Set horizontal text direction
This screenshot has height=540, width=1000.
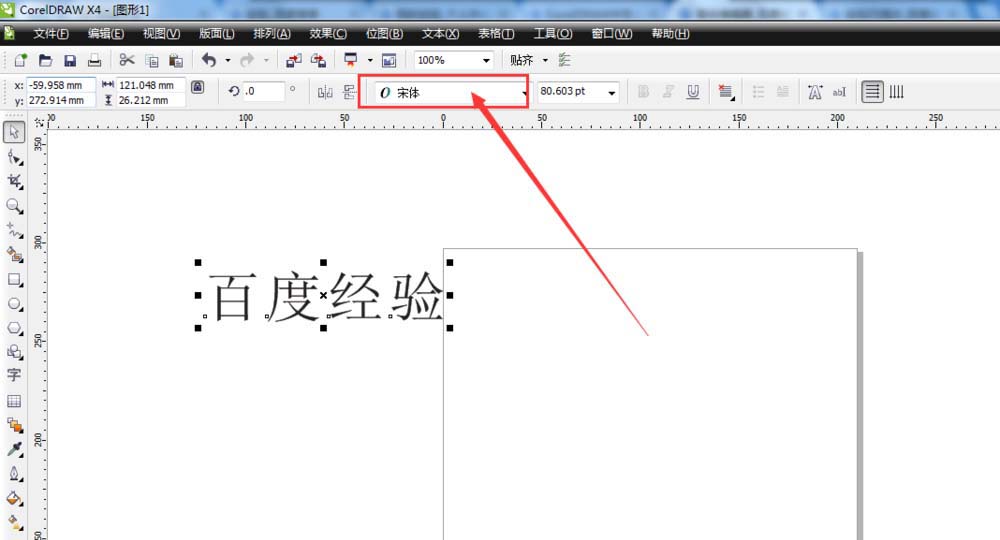click(x=872, y=92)
